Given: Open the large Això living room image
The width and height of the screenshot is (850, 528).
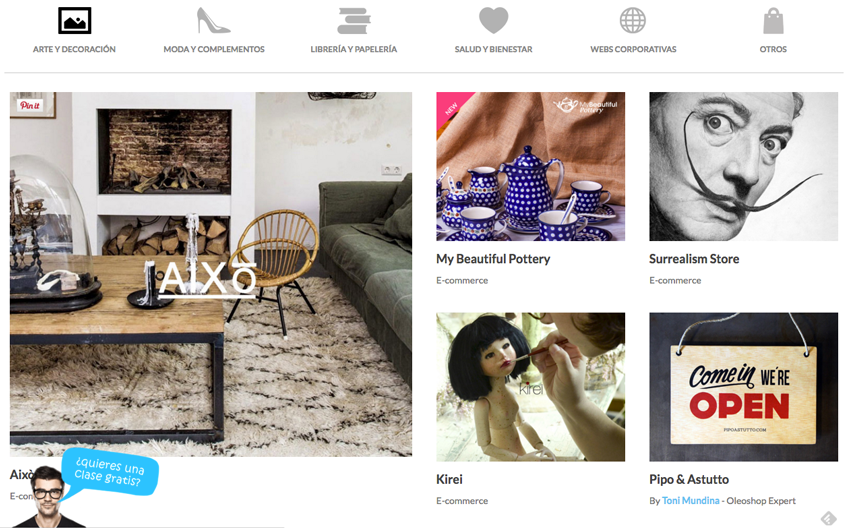Looking at the screenshot, I should 210,274.
